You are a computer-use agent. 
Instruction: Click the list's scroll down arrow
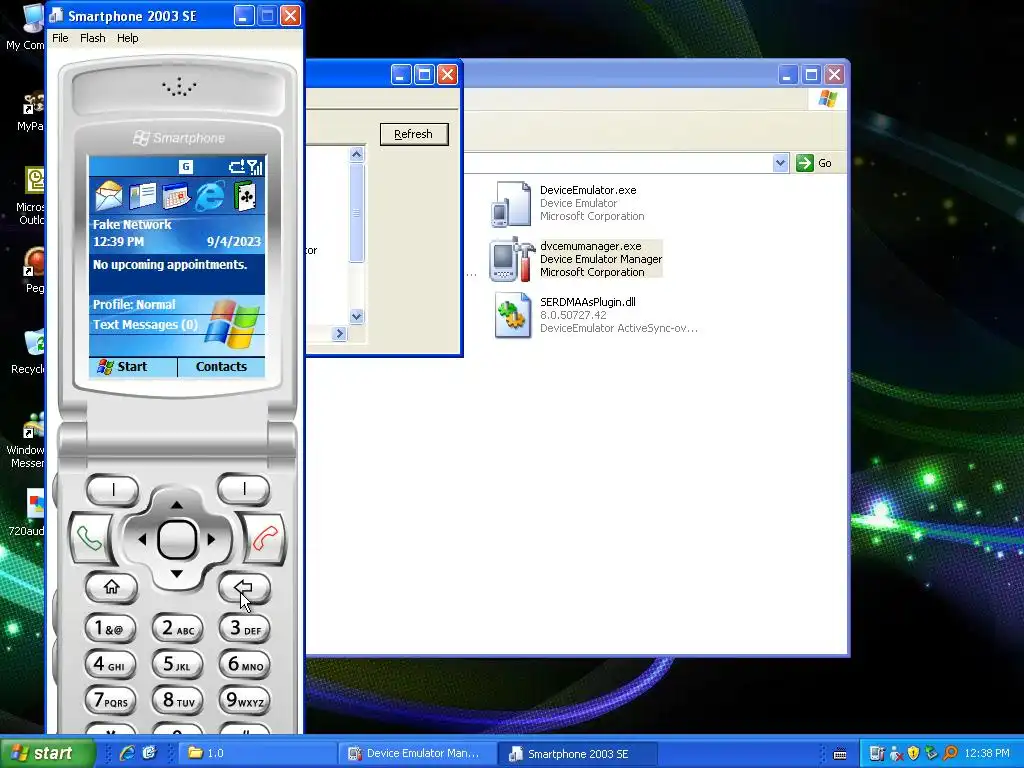[x=357, y=316]
